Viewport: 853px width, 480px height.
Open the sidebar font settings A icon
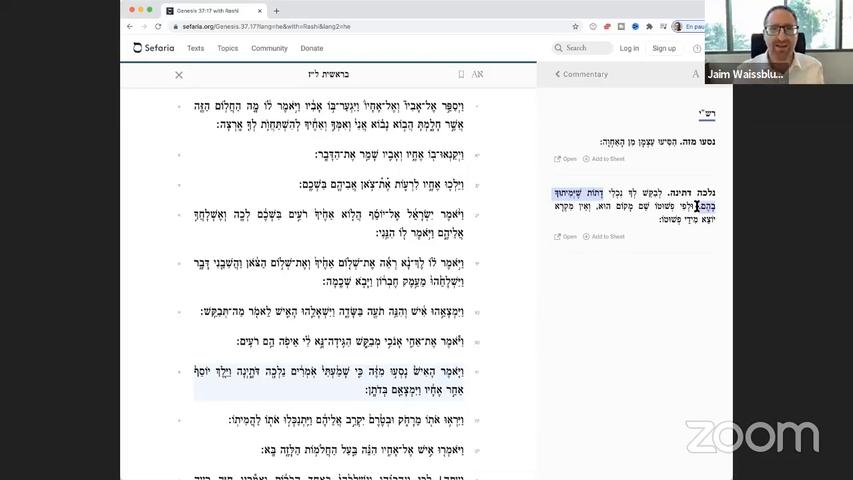click(x=696, y=74)
